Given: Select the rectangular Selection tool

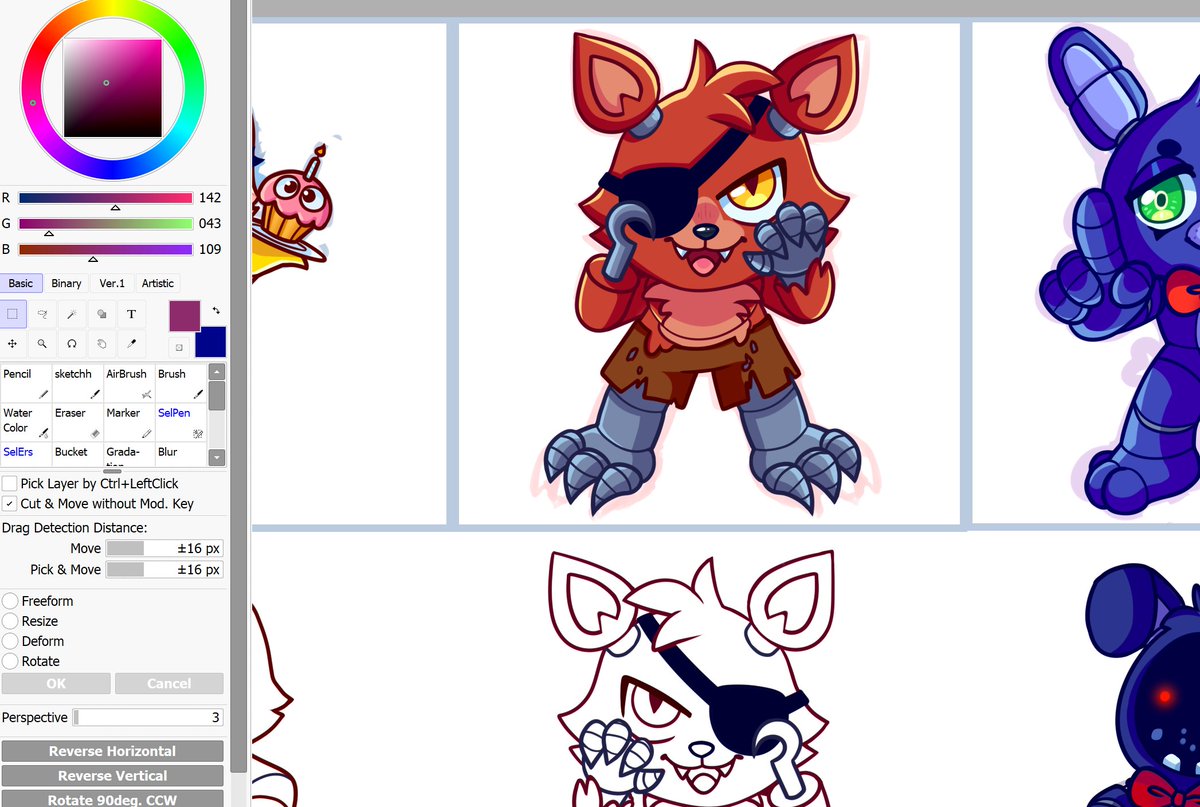Looking at the screenshot, I should coord(13,313).
